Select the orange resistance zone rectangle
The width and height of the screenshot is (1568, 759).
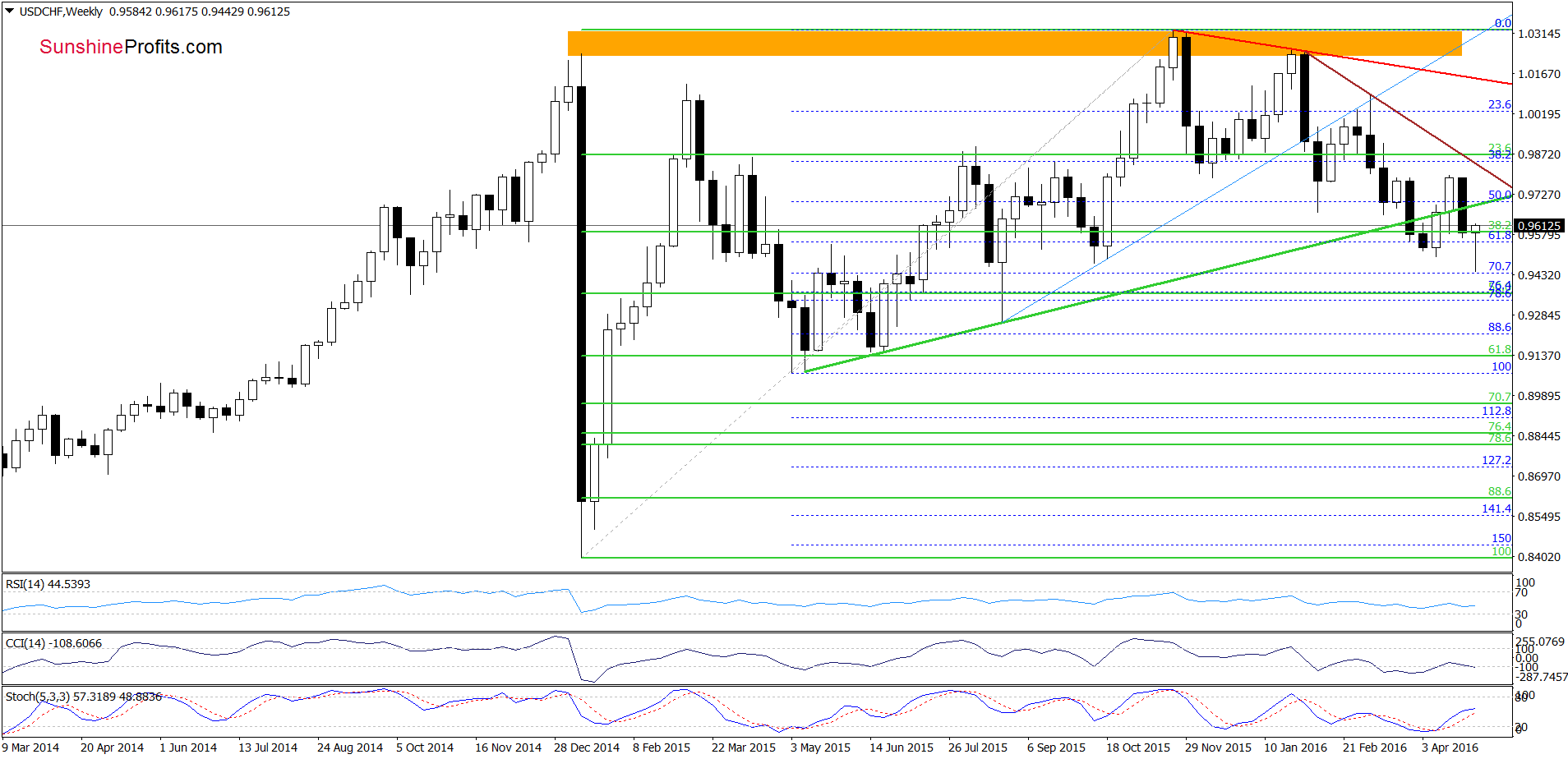1014,43
